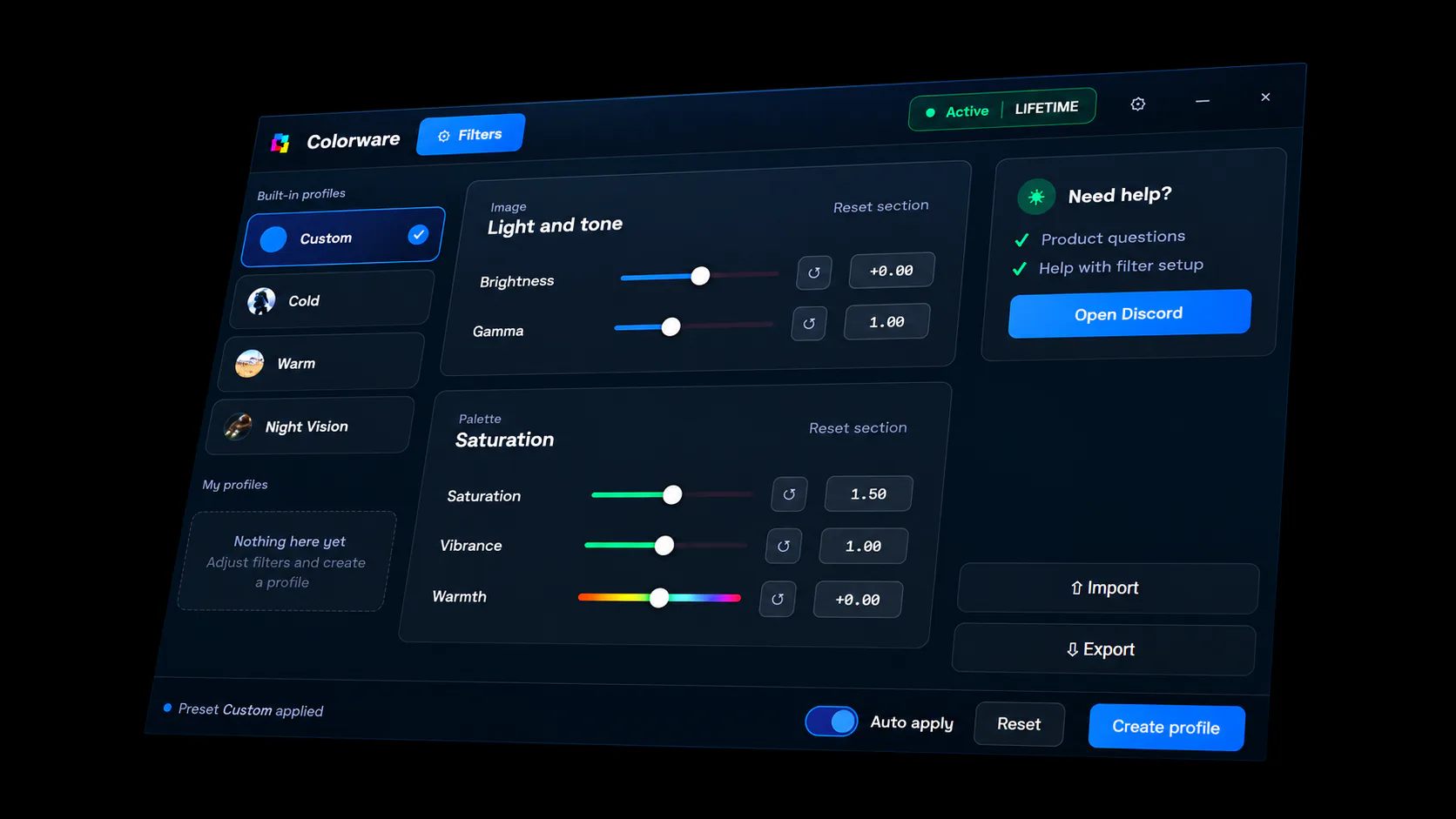
Task: Reset Brightness with its undo icon
Action: click(x=814, y=272)
